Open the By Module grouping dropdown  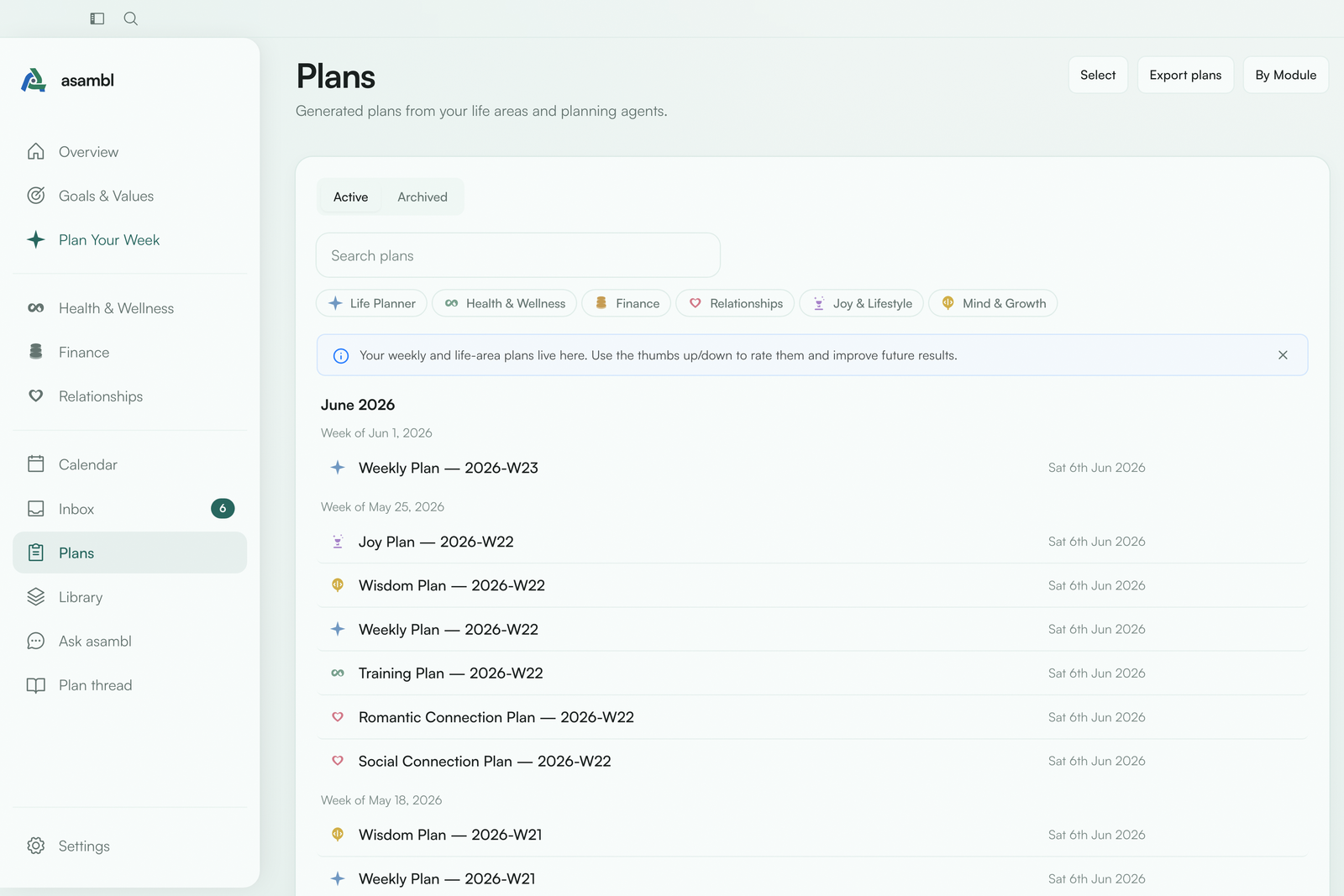[x=1285, y=75]
